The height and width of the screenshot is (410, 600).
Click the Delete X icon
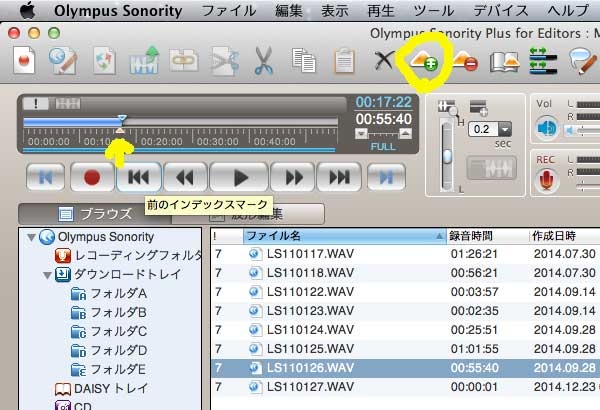pos(384,60)
